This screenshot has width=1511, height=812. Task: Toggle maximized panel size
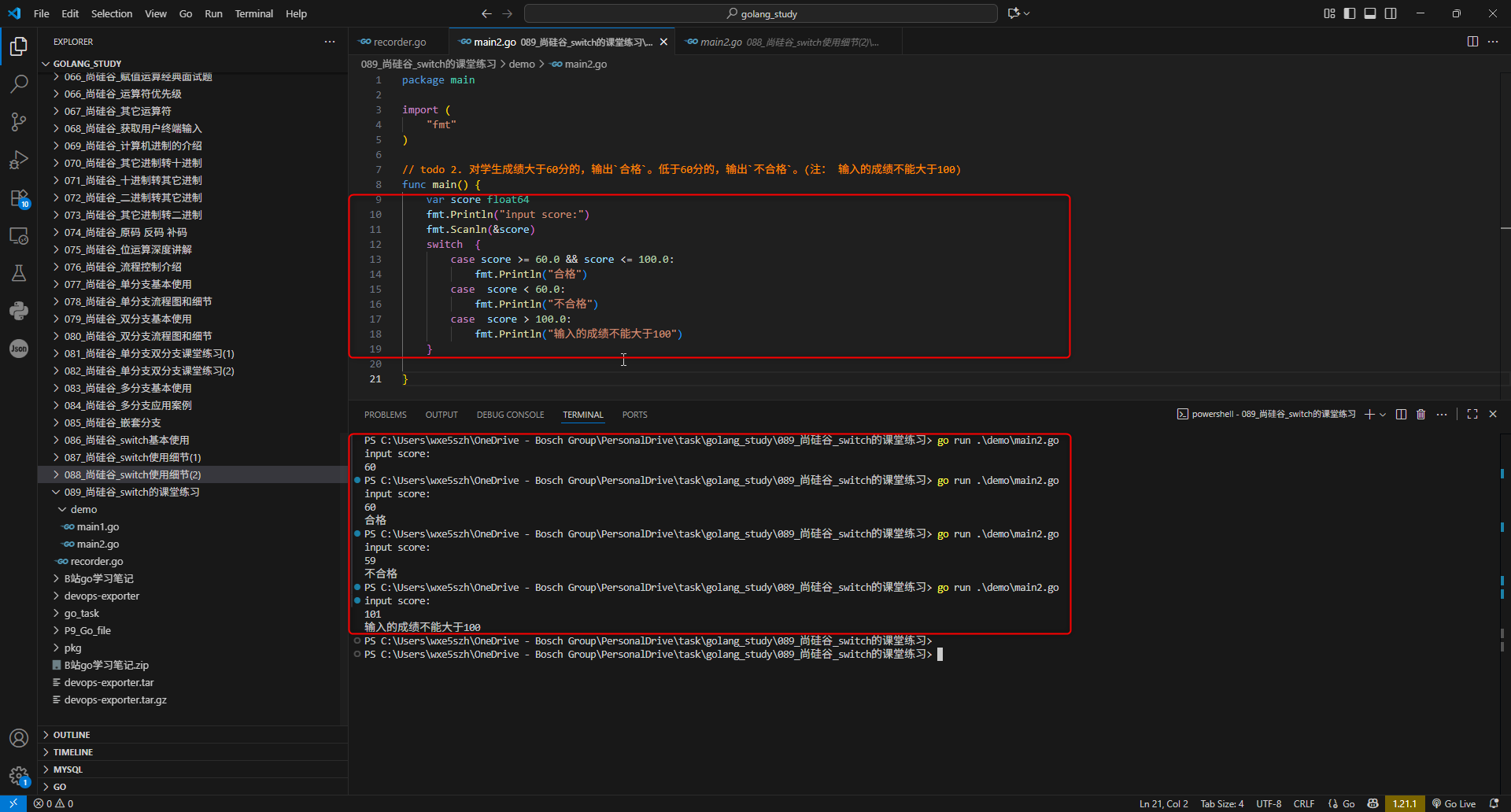1472,415
